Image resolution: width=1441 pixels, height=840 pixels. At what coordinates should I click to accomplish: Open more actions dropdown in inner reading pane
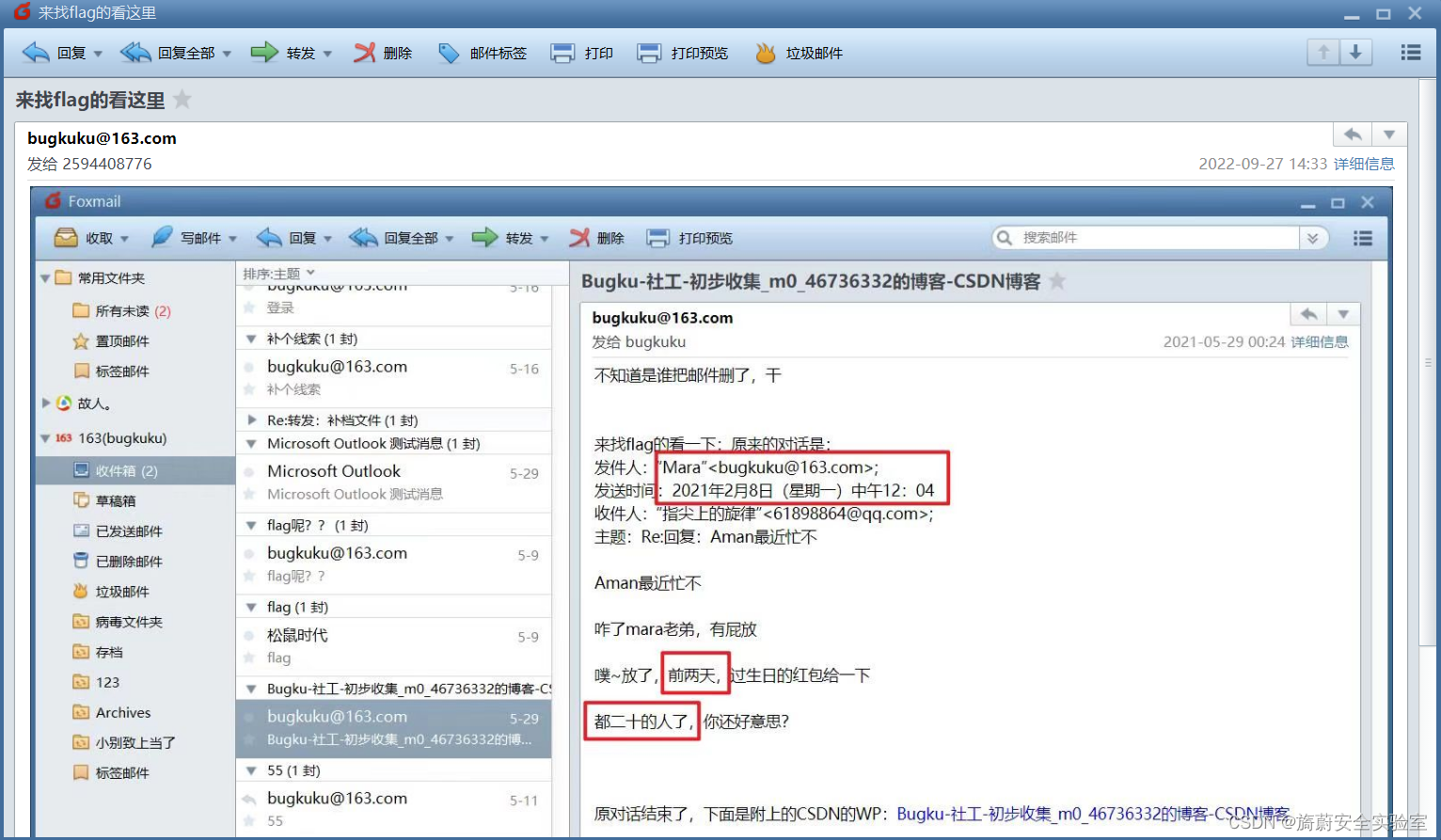pos(1343,314)
